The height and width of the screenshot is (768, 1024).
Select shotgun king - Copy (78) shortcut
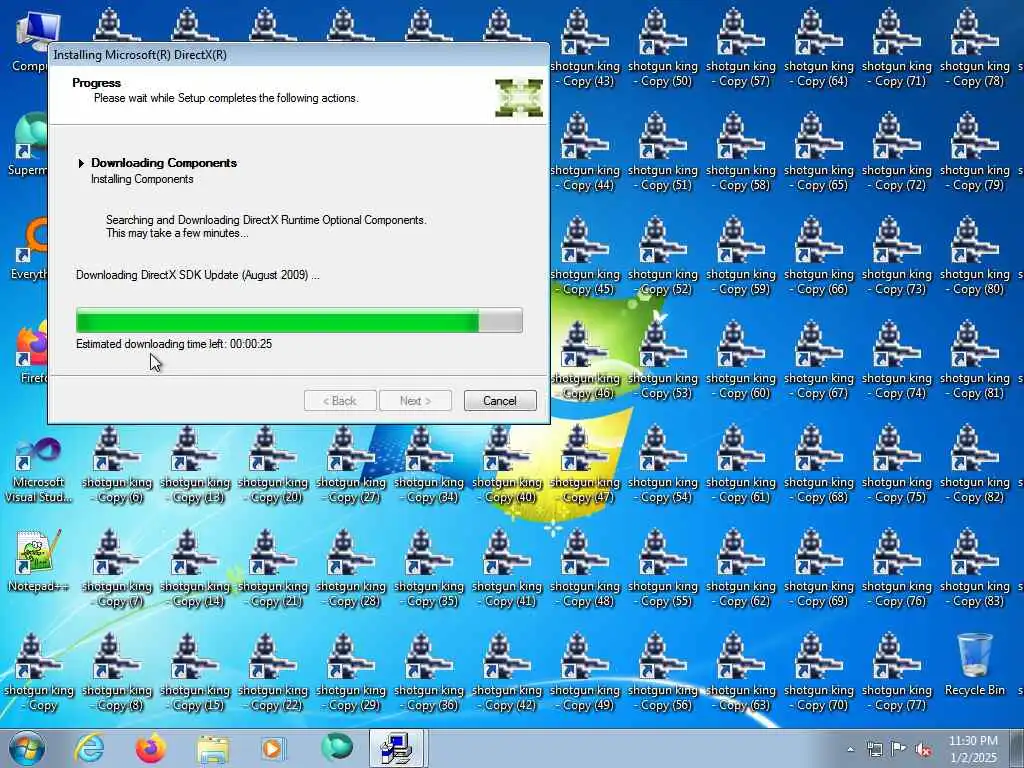pyautogui.click(x=974, y=48)
